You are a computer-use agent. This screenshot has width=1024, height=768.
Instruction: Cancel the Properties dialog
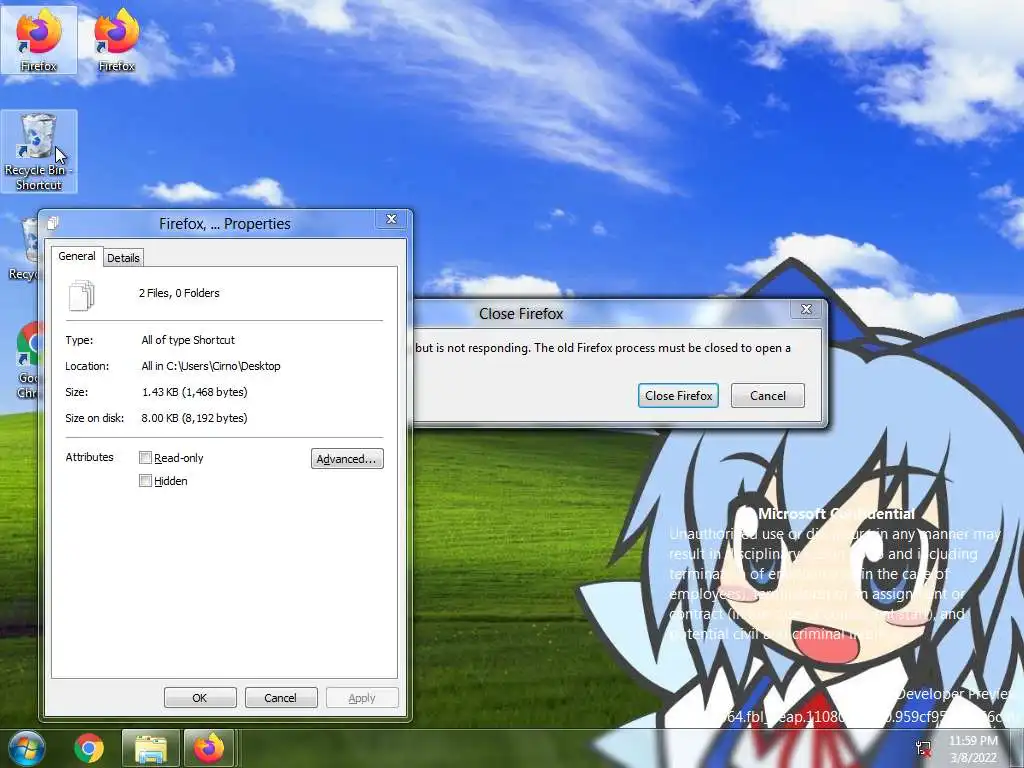(x=280, y=697)
